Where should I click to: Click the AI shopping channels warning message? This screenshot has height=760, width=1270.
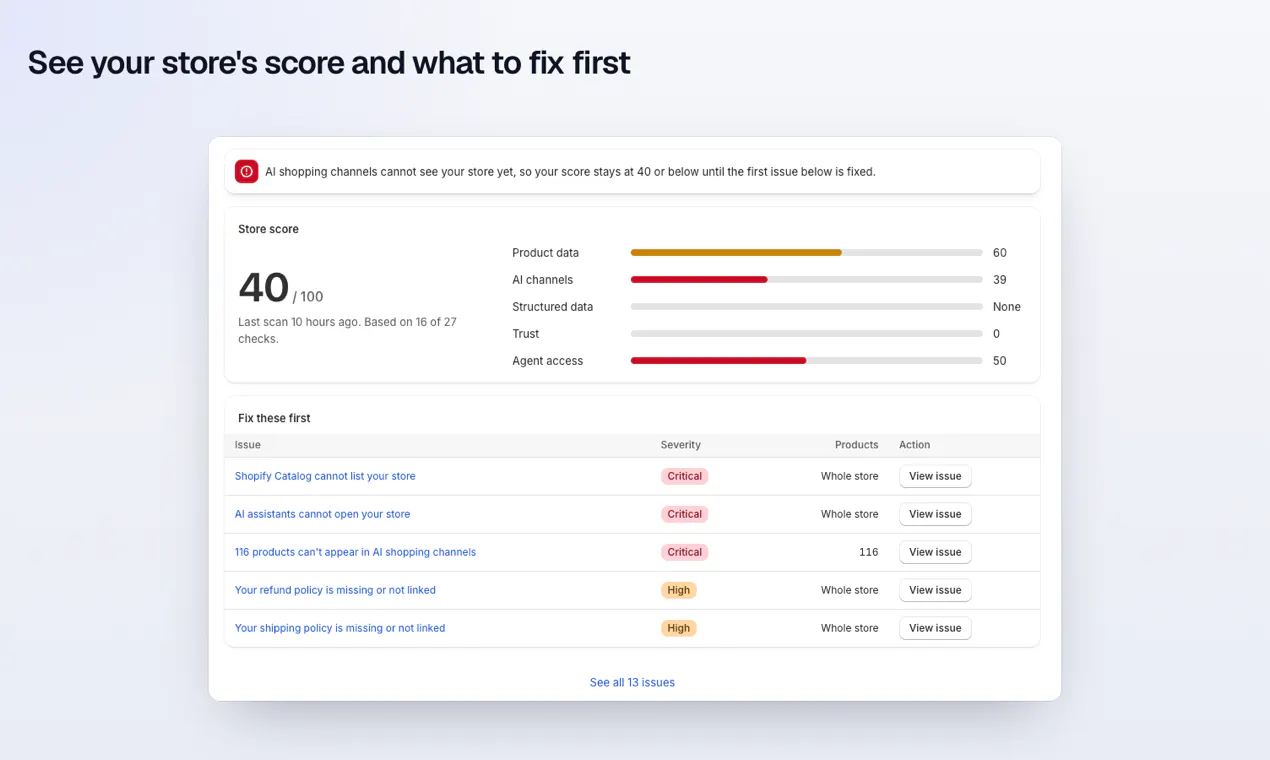click(570, 172)
